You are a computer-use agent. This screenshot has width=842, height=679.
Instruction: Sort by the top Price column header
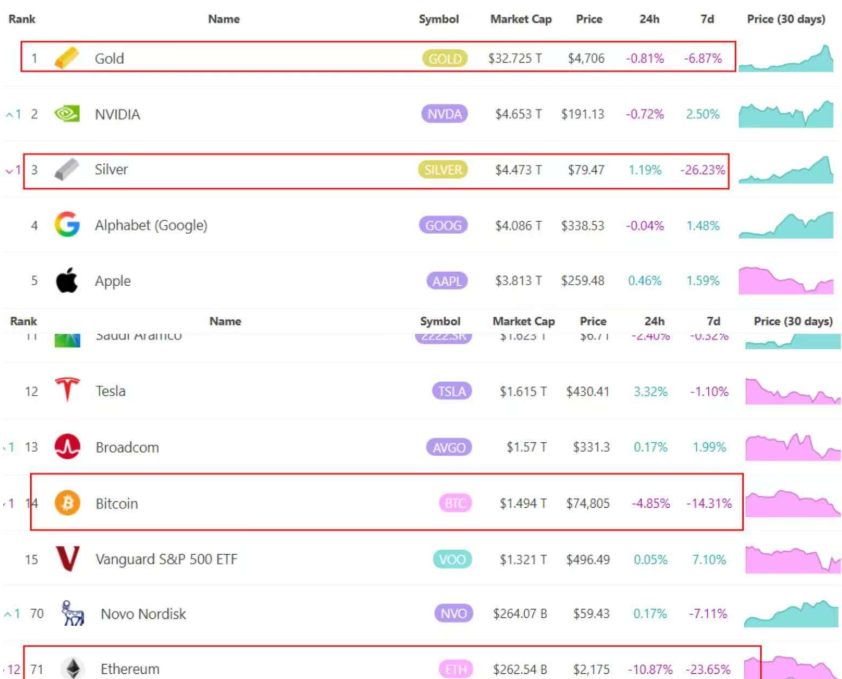[x=589, y=19]
